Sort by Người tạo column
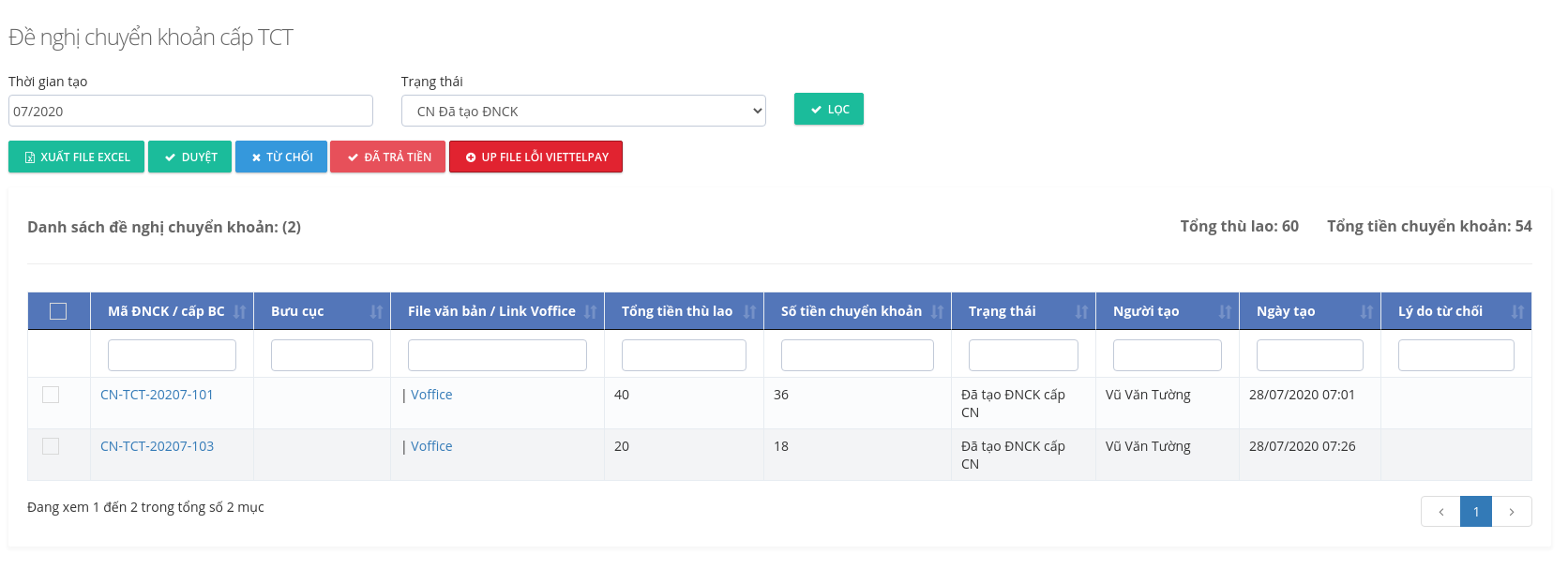The width and height of the screenshot is (1568, 584). 1225,312
